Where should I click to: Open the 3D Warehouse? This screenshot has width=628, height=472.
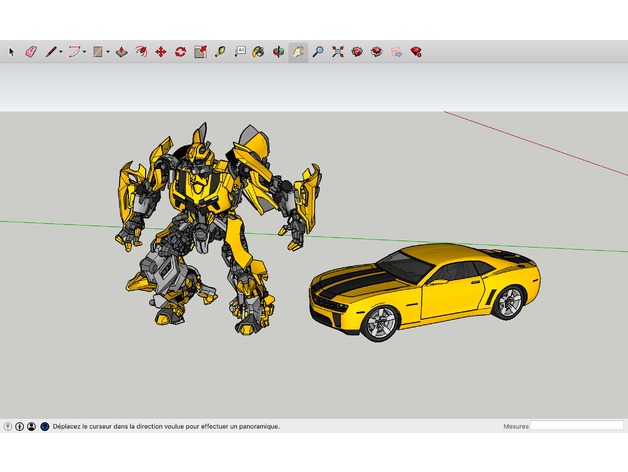tap(357, 52)
